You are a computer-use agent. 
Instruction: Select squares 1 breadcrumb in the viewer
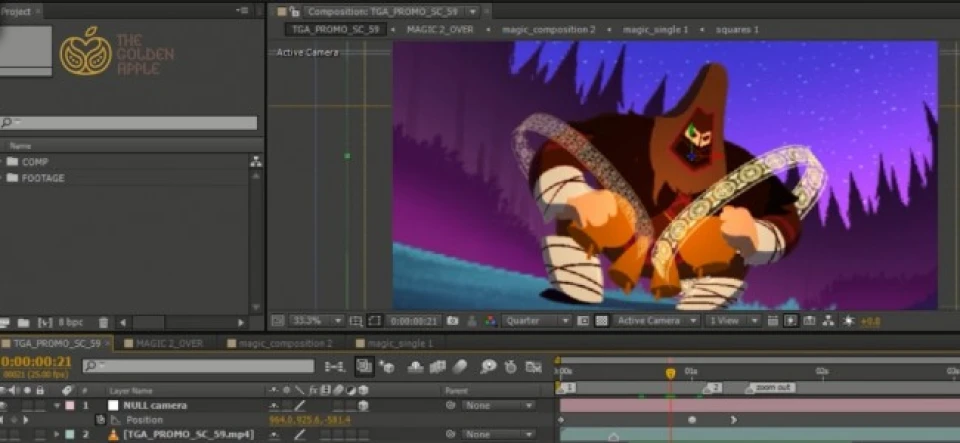737,29
